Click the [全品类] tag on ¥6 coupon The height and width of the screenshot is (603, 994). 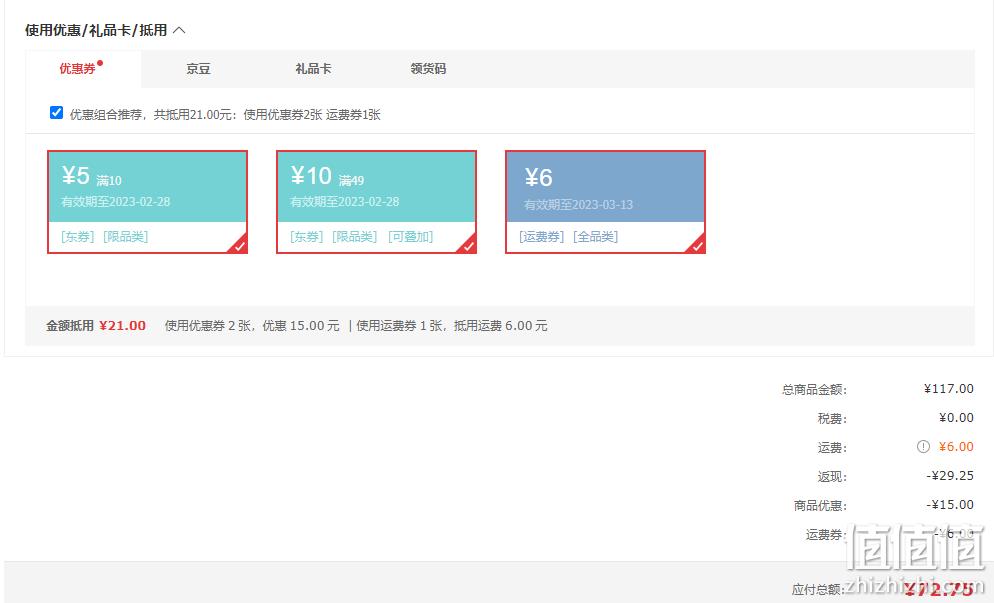(595, 237)
